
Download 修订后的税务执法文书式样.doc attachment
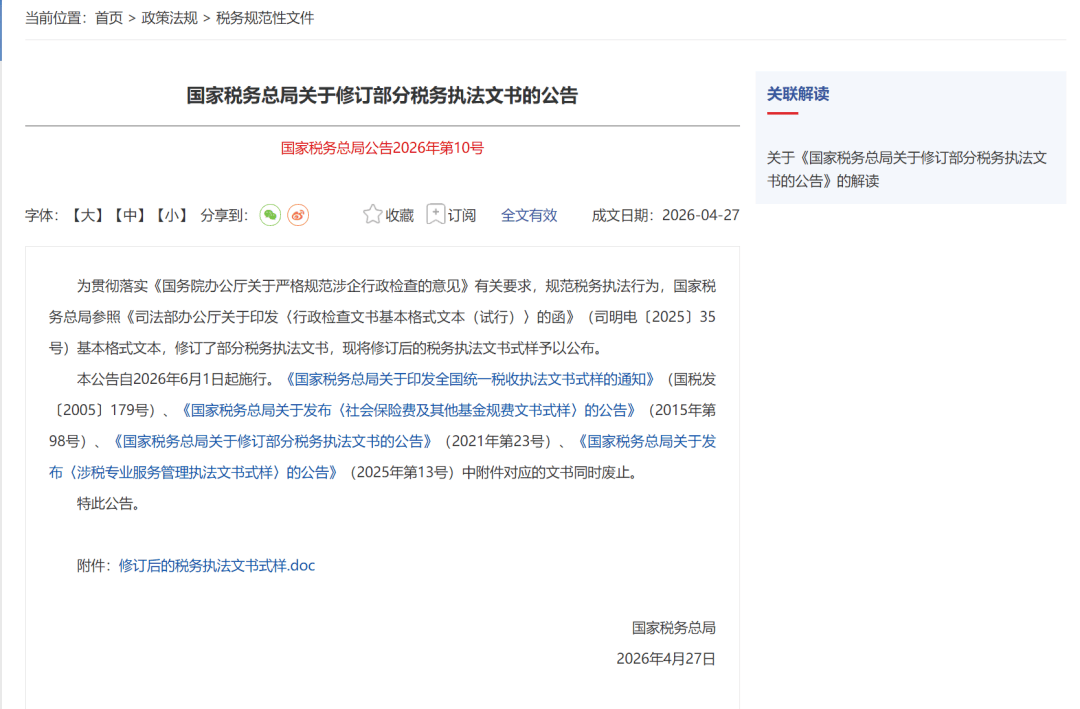pyautogui.click(x=217, y=566)
